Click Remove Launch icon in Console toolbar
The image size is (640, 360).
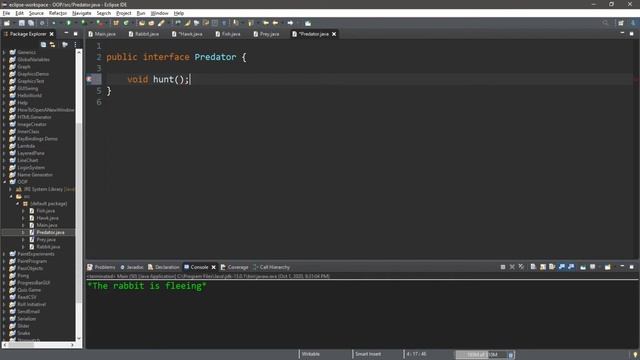pos(512,267)
